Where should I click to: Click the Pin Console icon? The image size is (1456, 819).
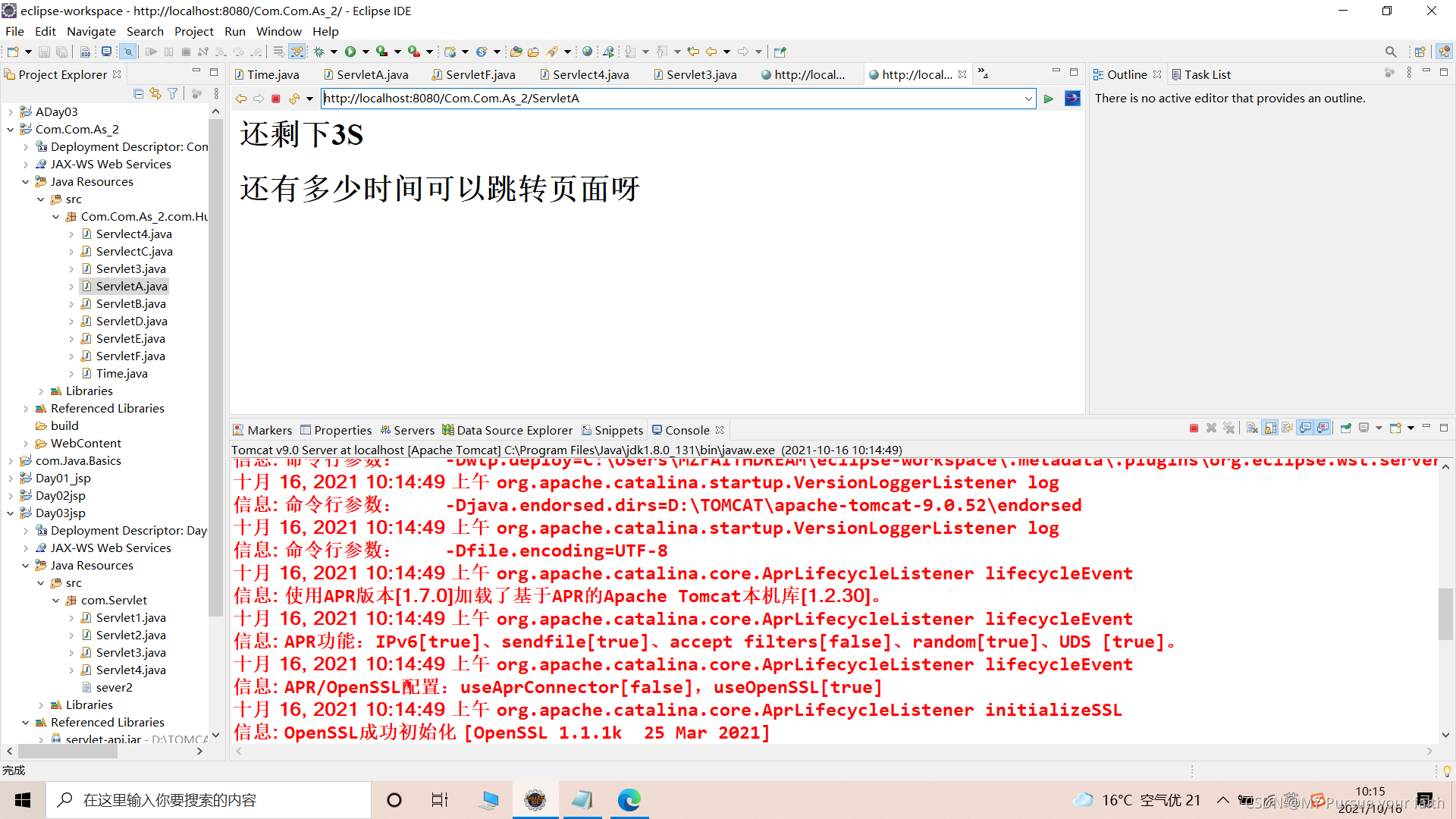pos(1346,428)
